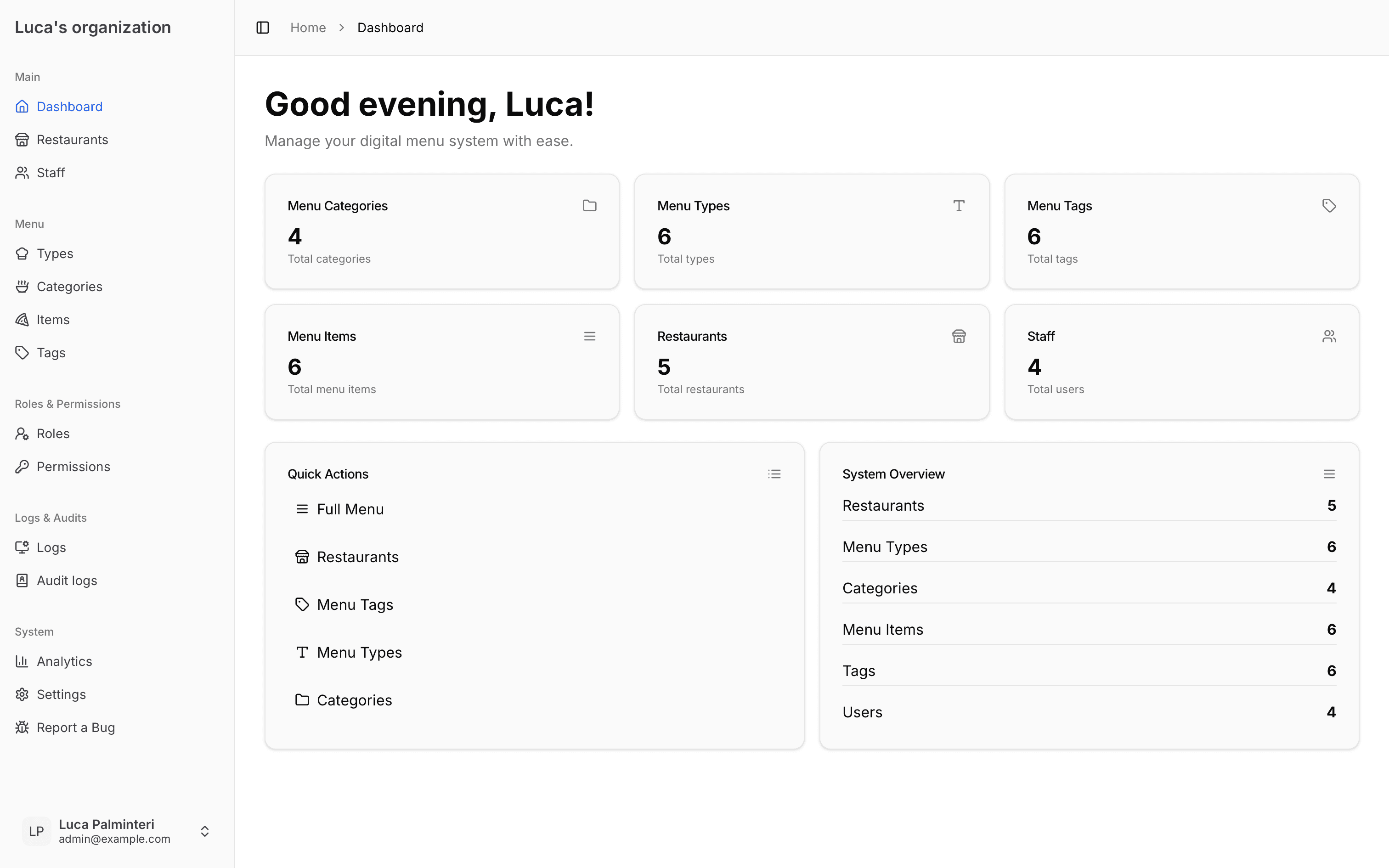Click the storefront icon on Restaurants card
1389x868 pixels.
point(959,336)
